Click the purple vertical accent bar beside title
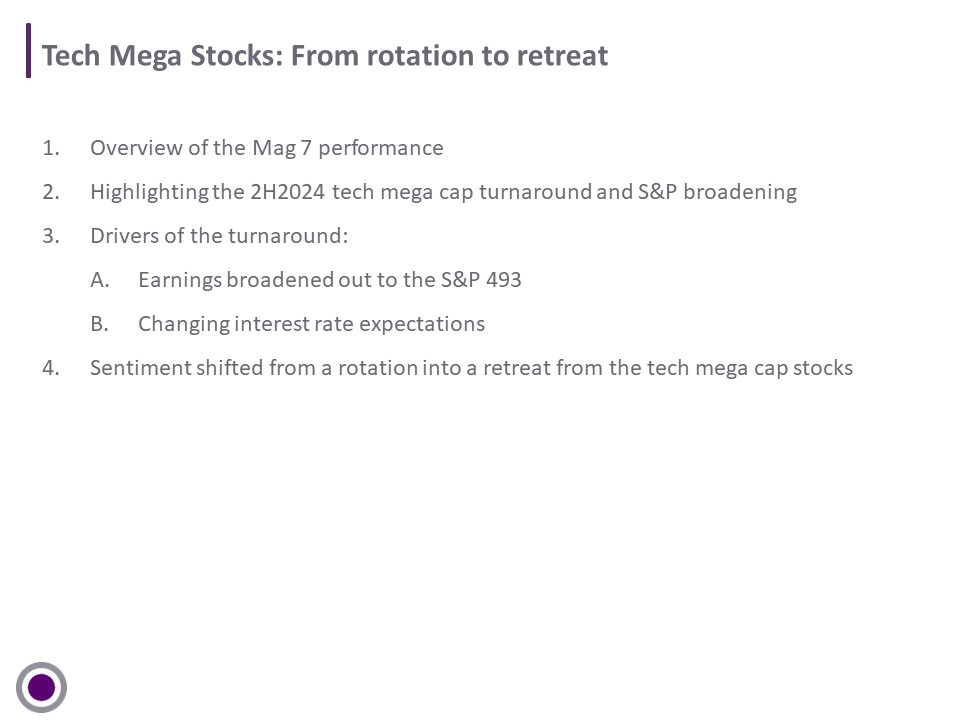The width and height of the screenshot is (960, 720). pos(28,50)
